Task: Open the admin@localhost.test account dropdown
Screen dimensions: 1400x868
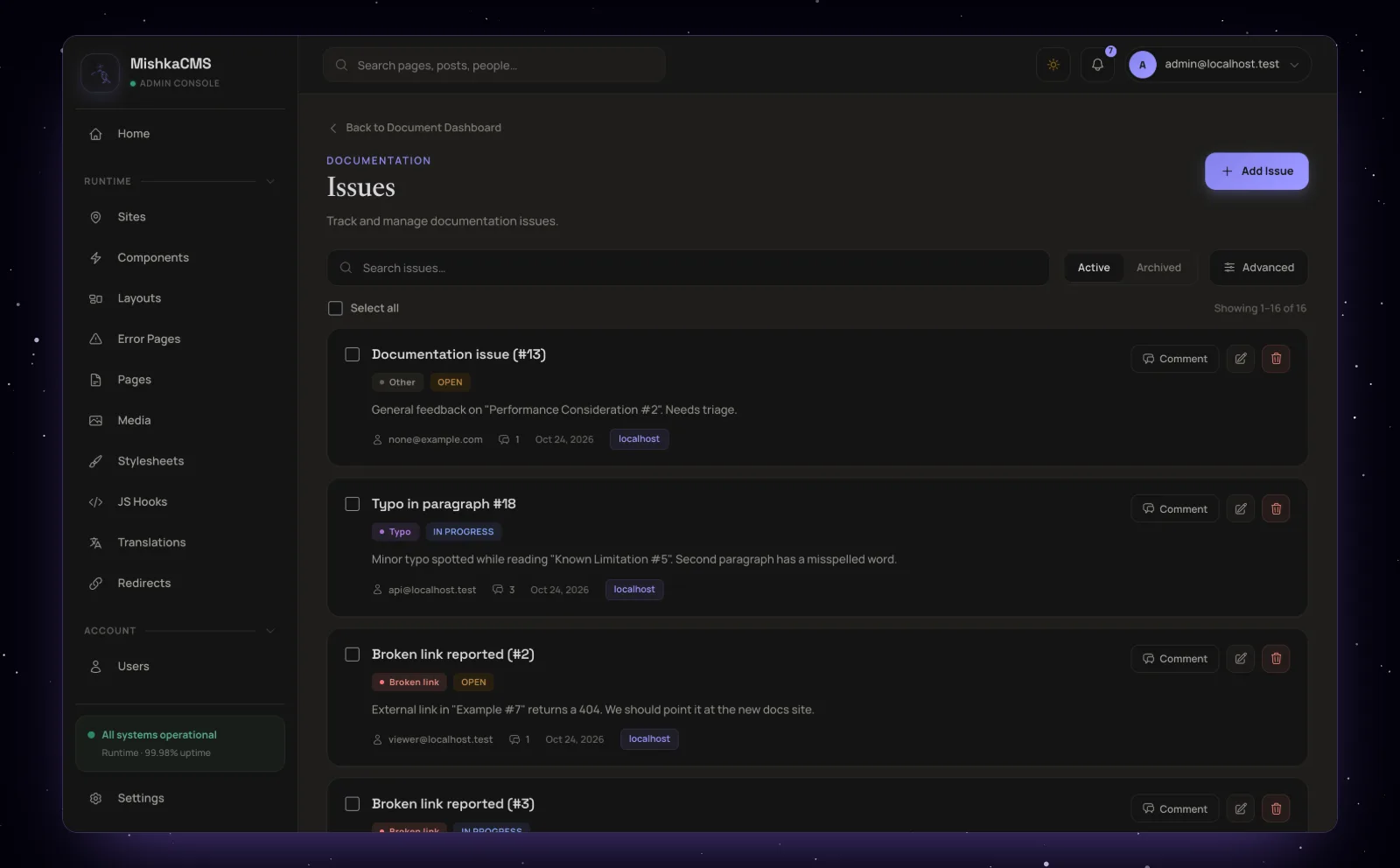Action: 1219,65
